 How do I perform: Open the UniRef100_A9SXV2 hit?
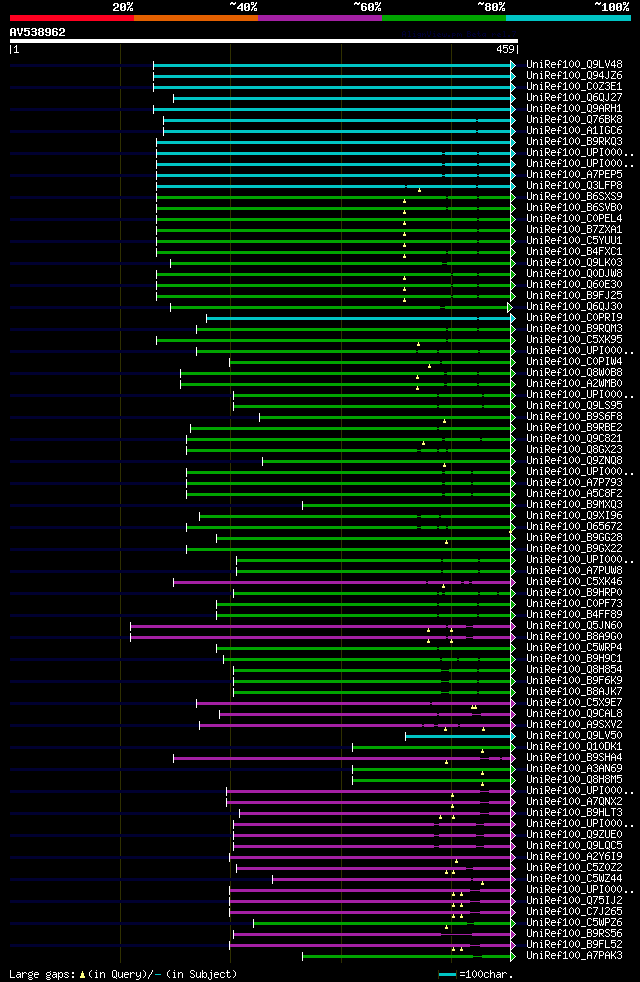[574, 725]
